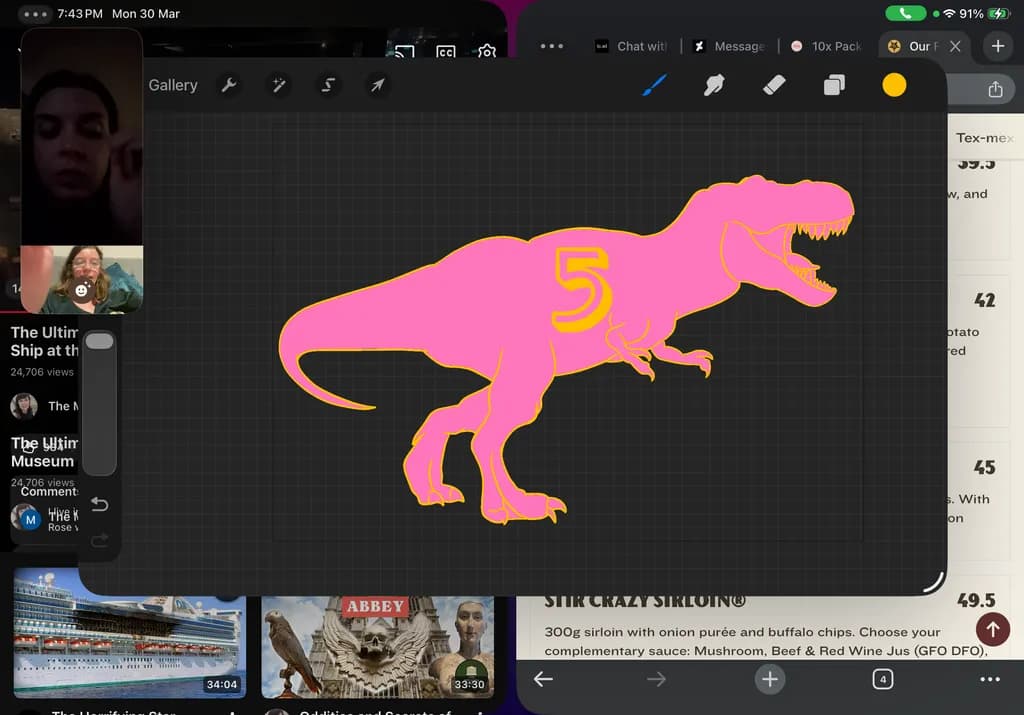Open the call reactions smiley button
The image size is (1024, 715).
pyautogui.click(x=82, y=289)
